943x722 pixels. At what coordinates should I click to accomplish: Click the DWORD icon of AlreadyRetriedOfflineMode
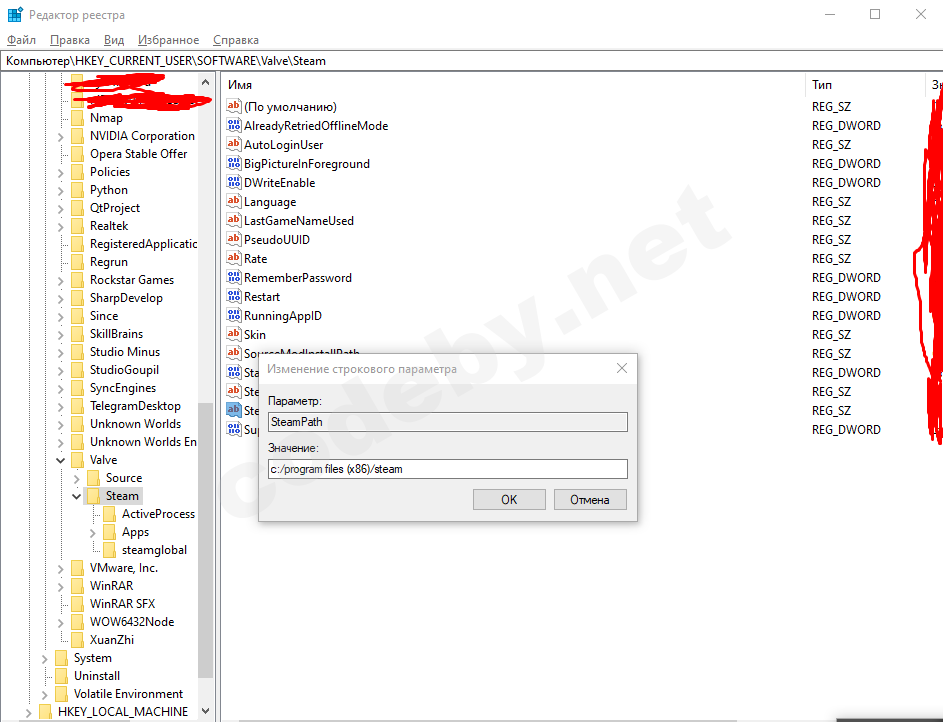coord(233,125)
